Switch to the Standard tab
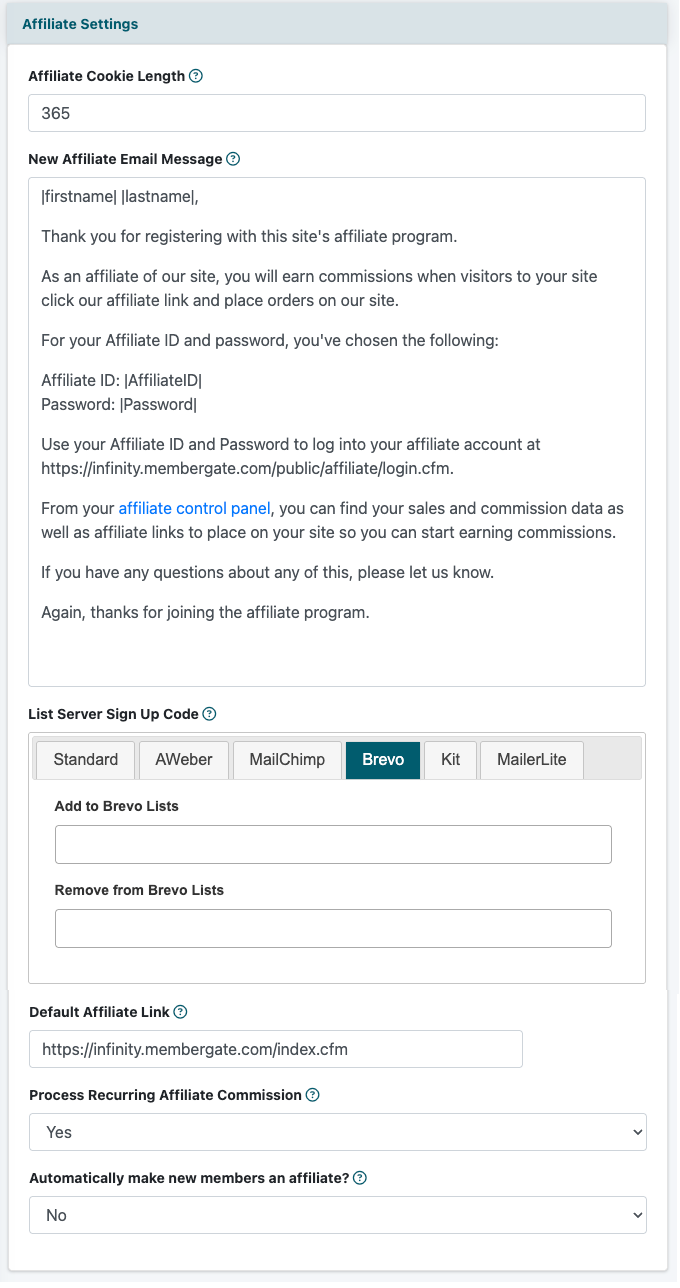This screenshot has width=680, height=1288. coord(86,760)
